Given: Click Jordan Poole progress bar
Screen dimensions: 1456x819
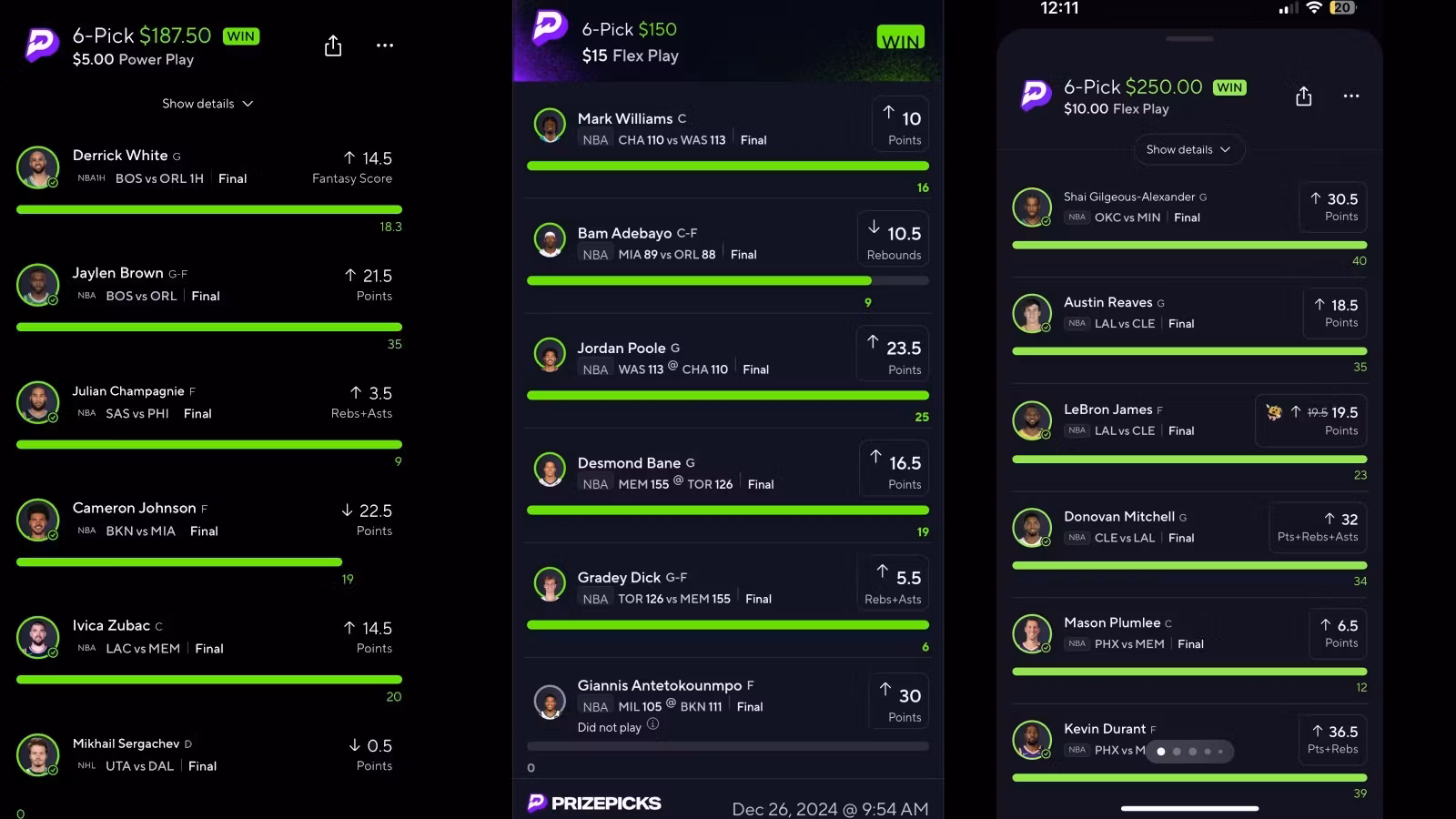Looking at the screenshot, I should 728,396.
